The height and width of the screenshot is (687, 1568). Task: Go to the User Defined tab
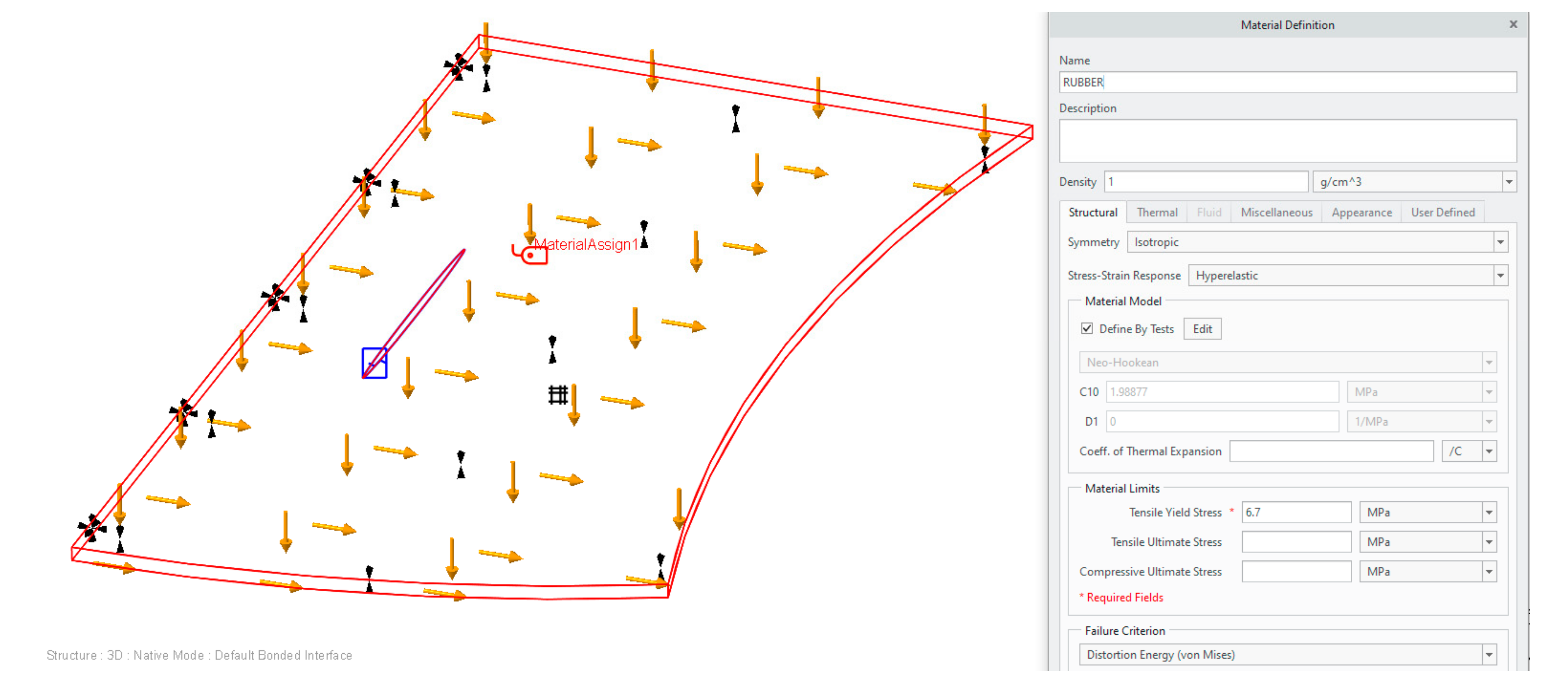click(x=1442, y=212)
